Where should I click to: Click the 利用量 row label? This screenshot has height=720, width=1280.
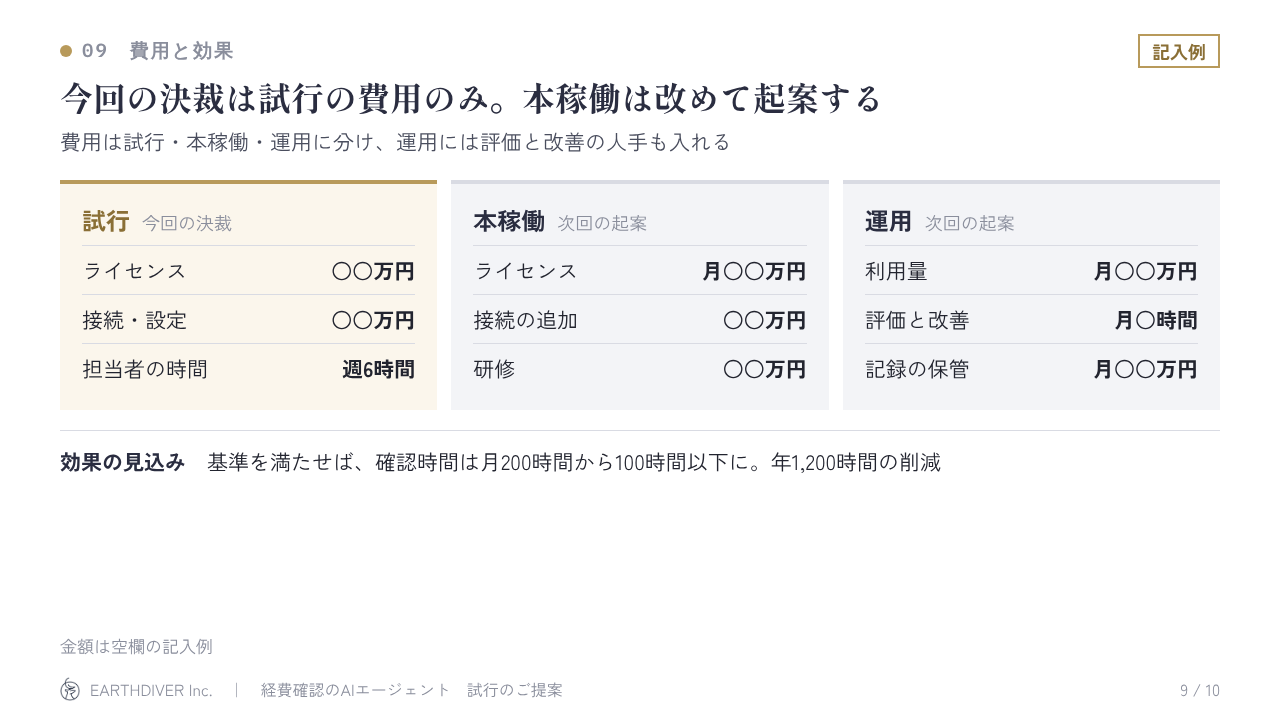pos(896,271)
